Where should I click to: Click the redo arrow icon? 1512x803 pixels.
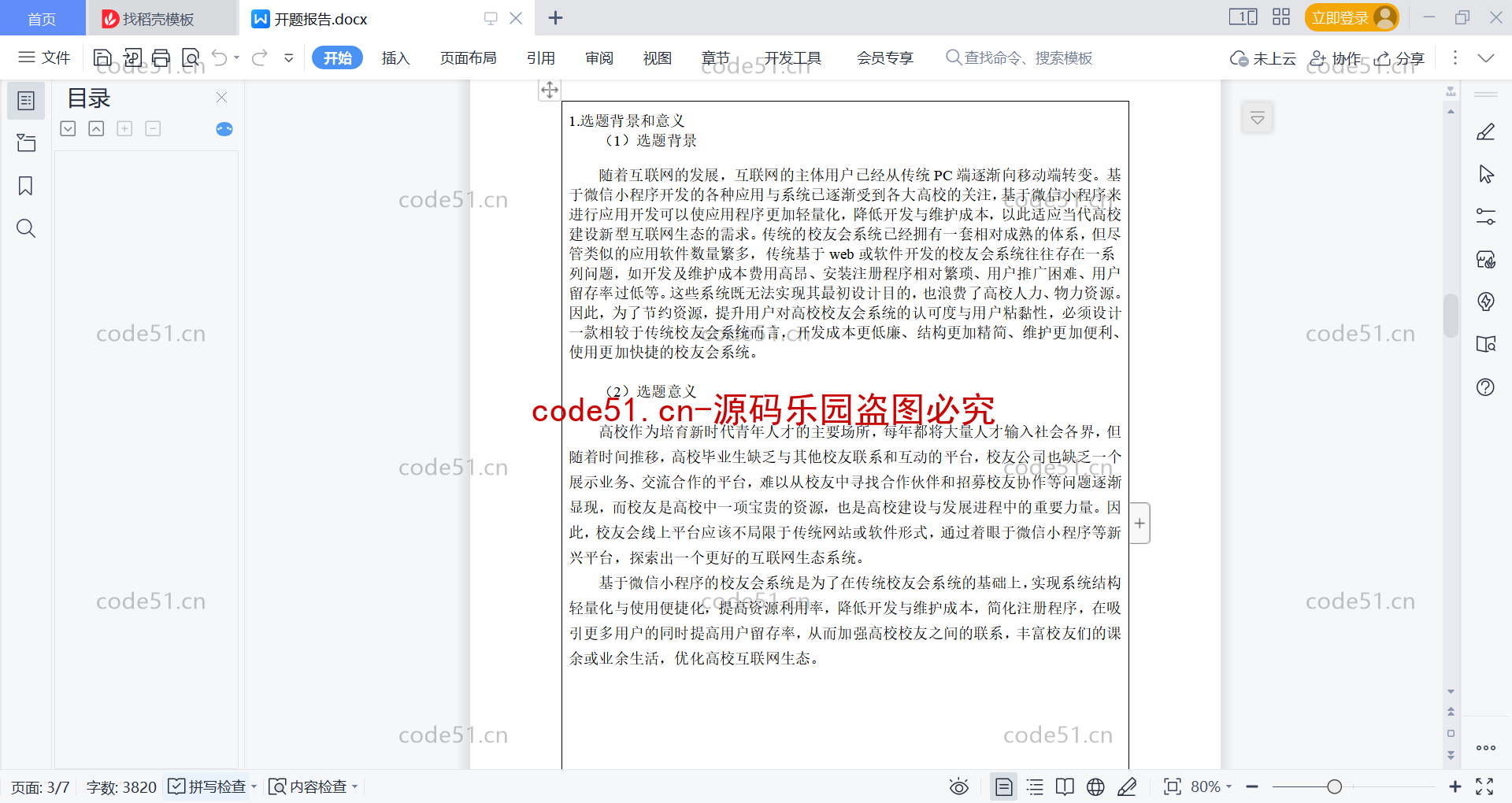click(x=260, y=57)
